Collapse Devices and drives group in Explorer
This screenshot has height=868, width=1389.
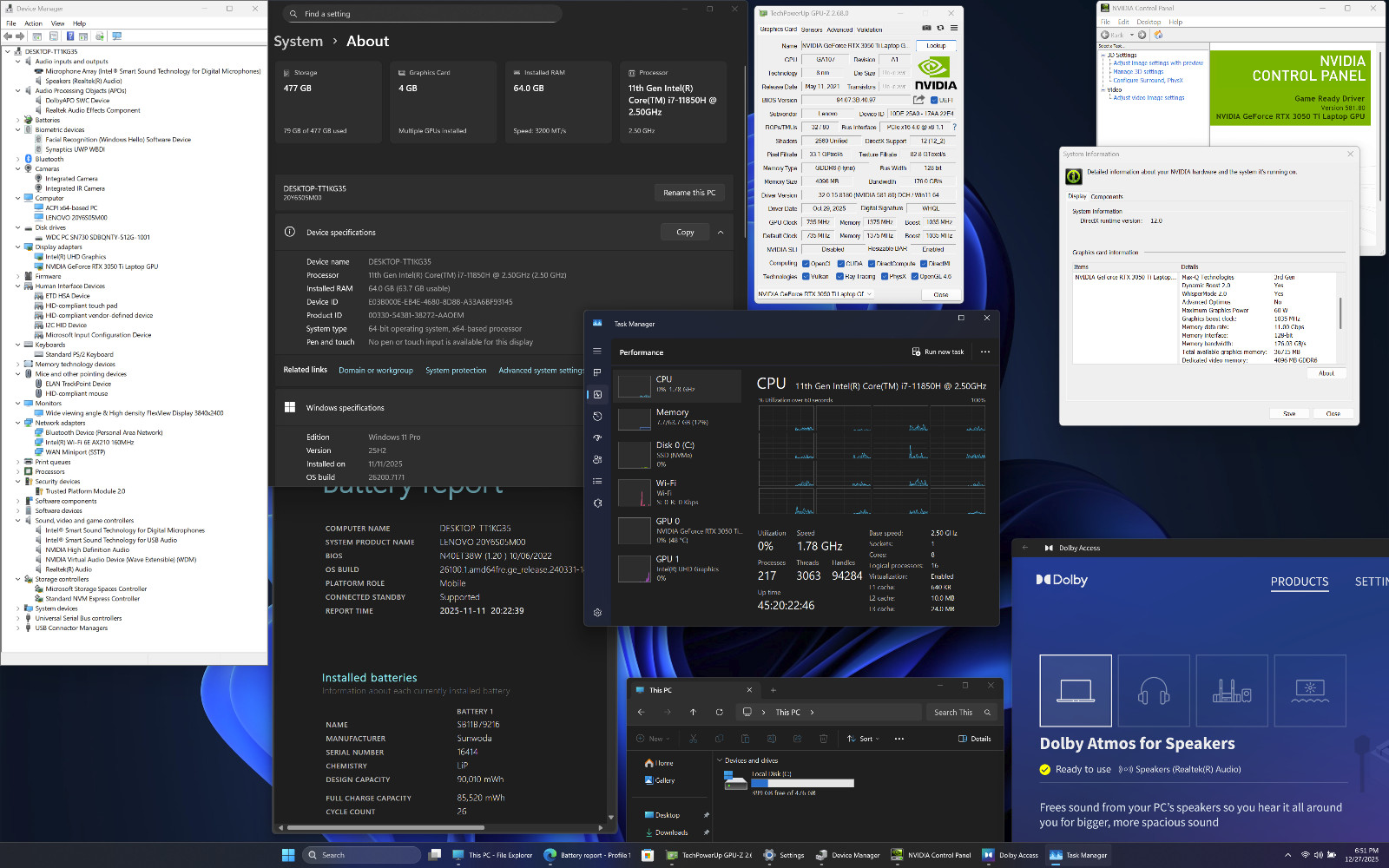[x=720, y=760]
